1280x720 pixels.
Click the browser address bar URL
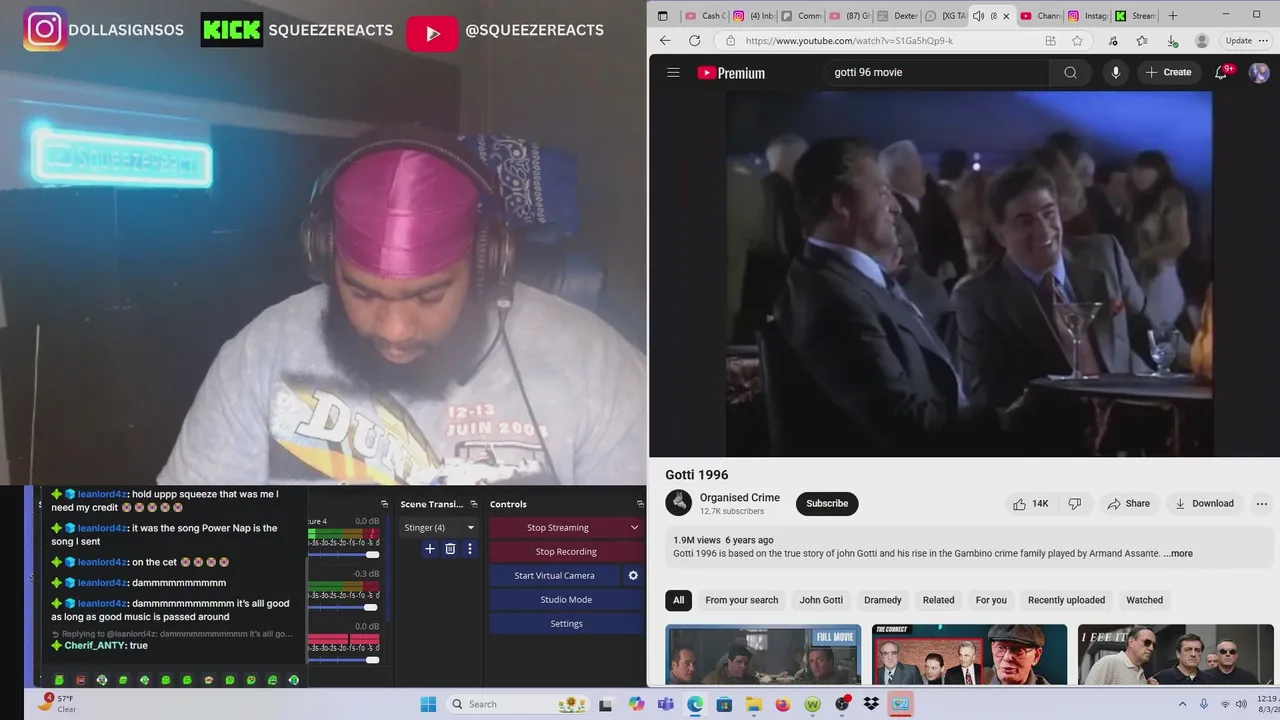[x=849, y=41]
